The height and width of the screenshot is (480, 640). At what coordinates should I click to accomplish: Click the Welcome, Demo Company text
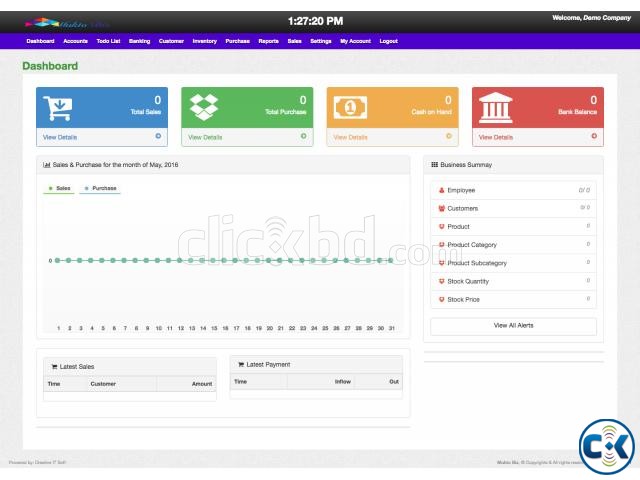pos(591,18)
